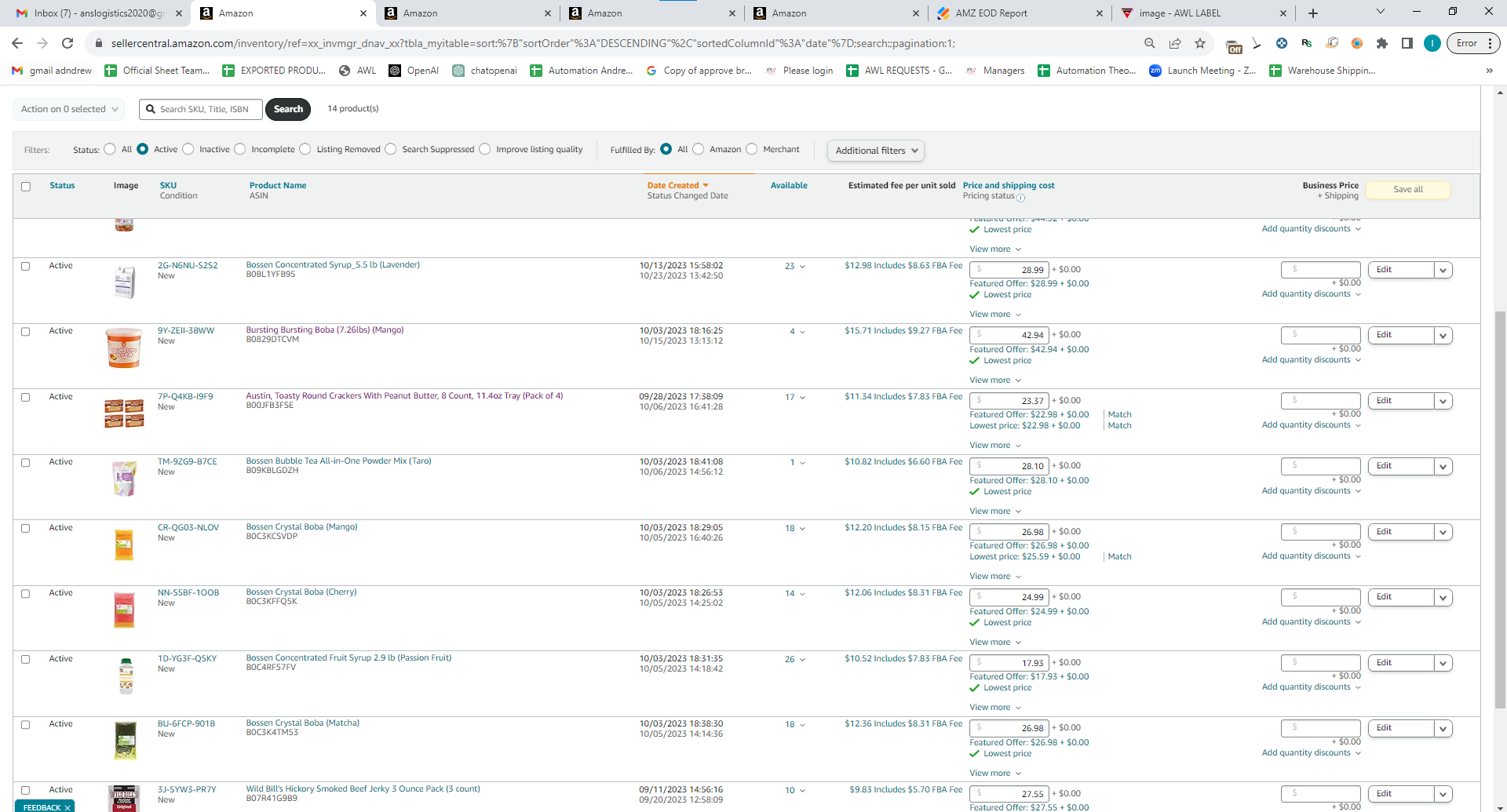
Task: Sort by the Product Name column
Action: point(278,186)
